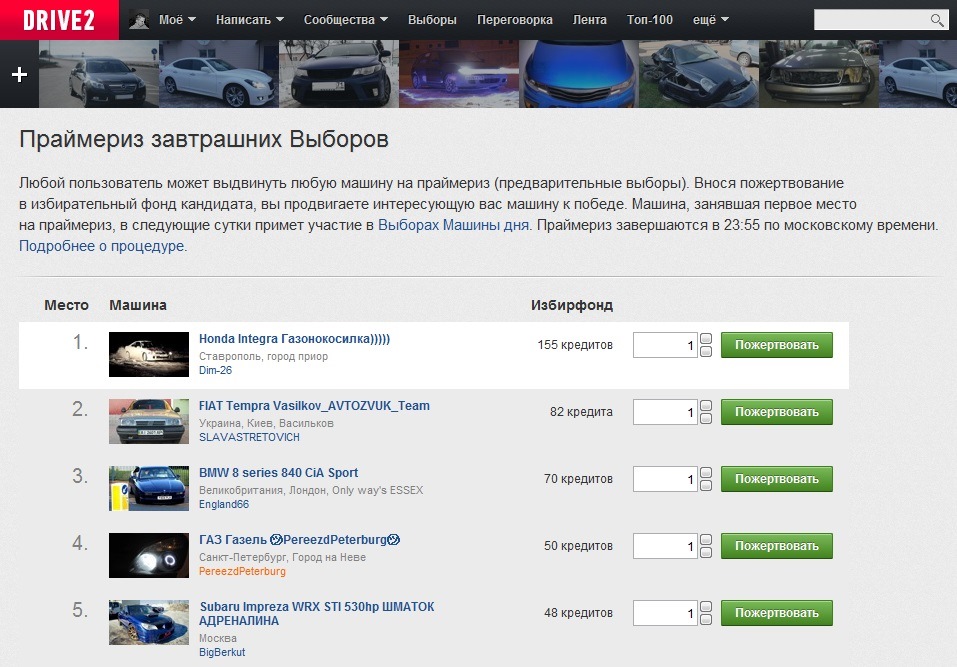Image resolution: width=957 pixels, height=667 pixels.
Task: Click the magnifier search icon
Action: [937, 20]
